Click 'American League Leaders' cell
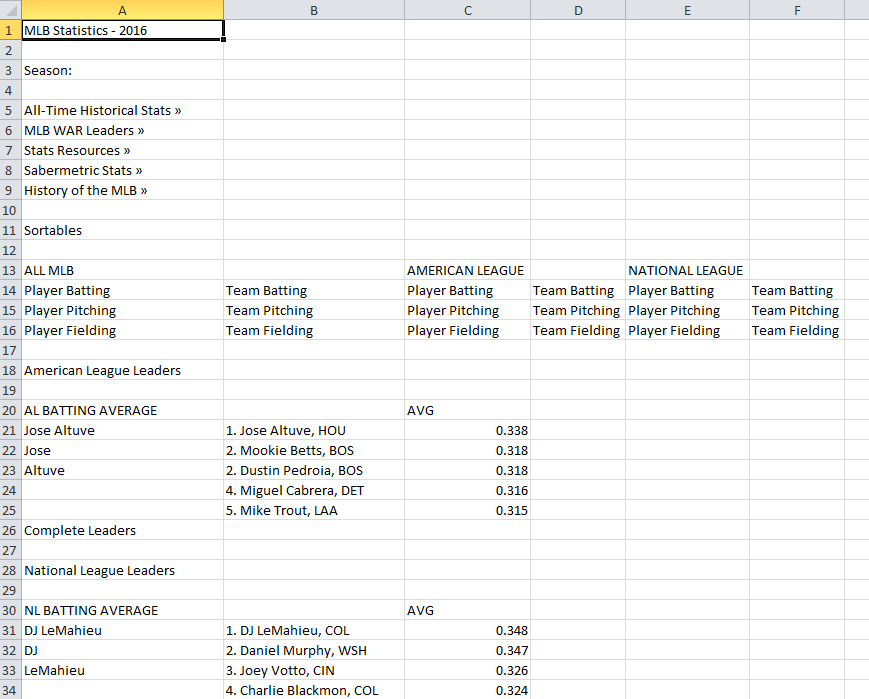This screenshot has width=869, height=699. pos(122,370)
